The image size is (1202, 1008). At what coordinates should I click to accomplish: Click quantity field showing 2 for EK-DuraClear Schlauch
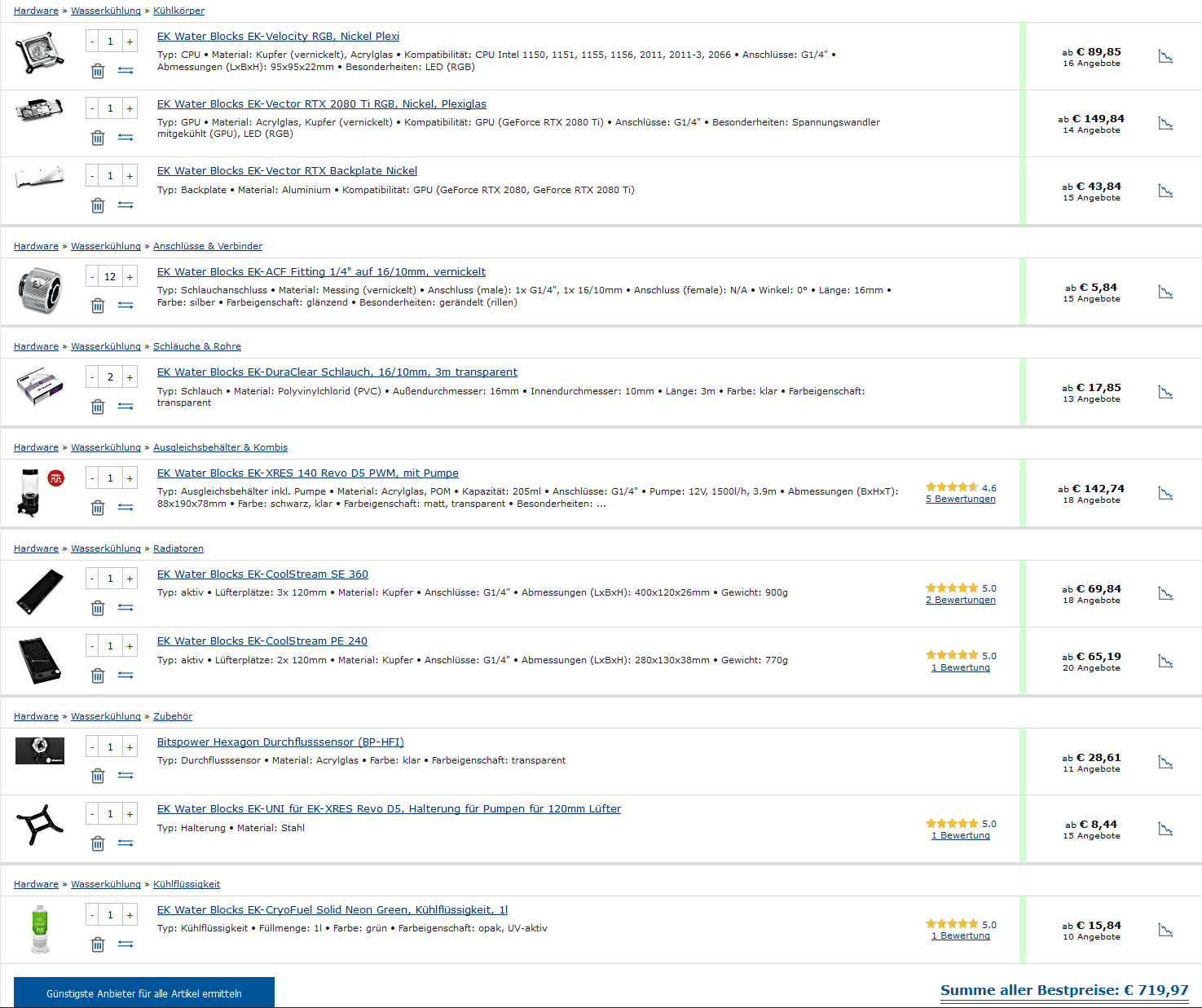pos(110,377)
